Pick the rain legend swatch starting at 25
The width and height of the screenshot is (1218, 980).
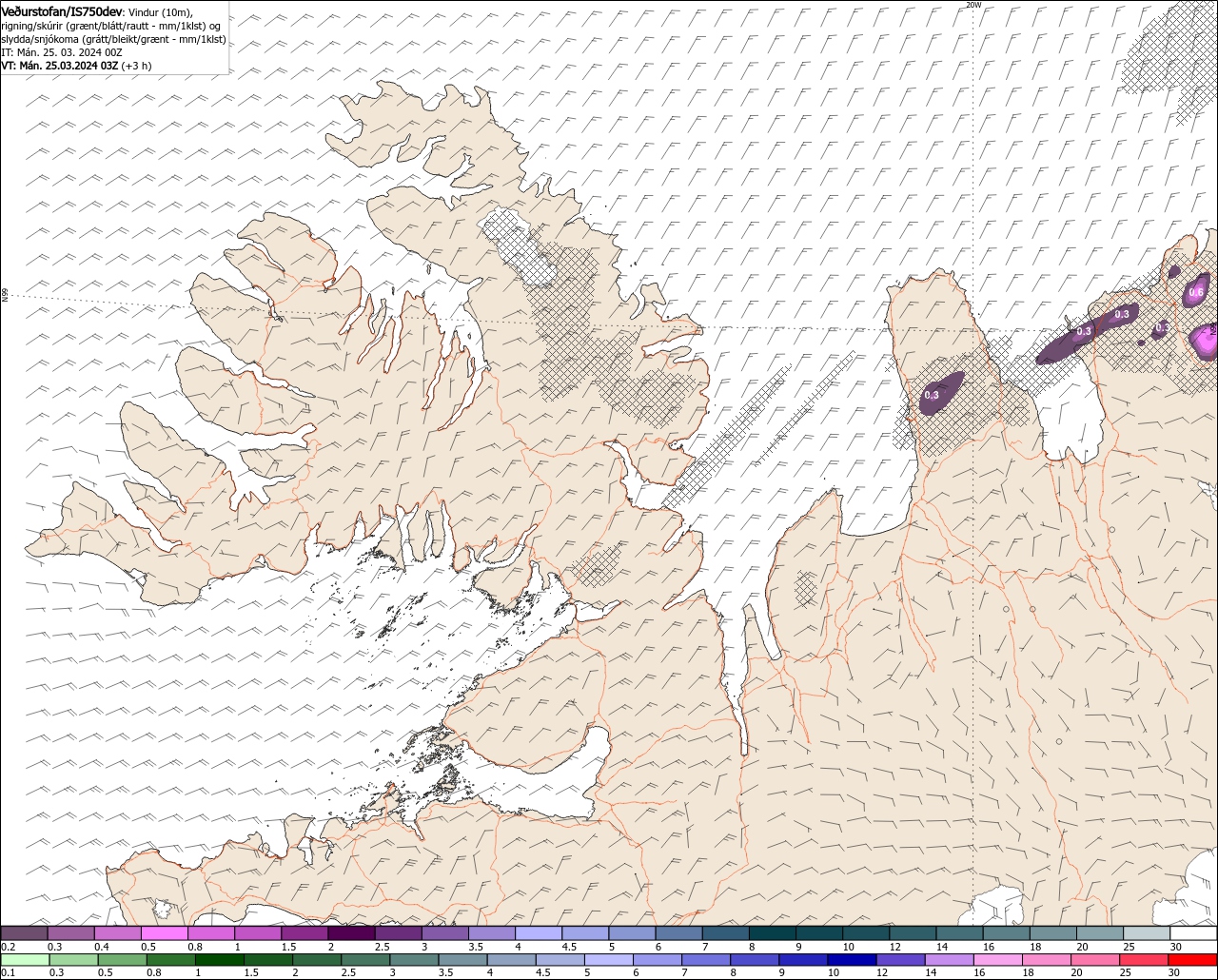[1144, 959]
